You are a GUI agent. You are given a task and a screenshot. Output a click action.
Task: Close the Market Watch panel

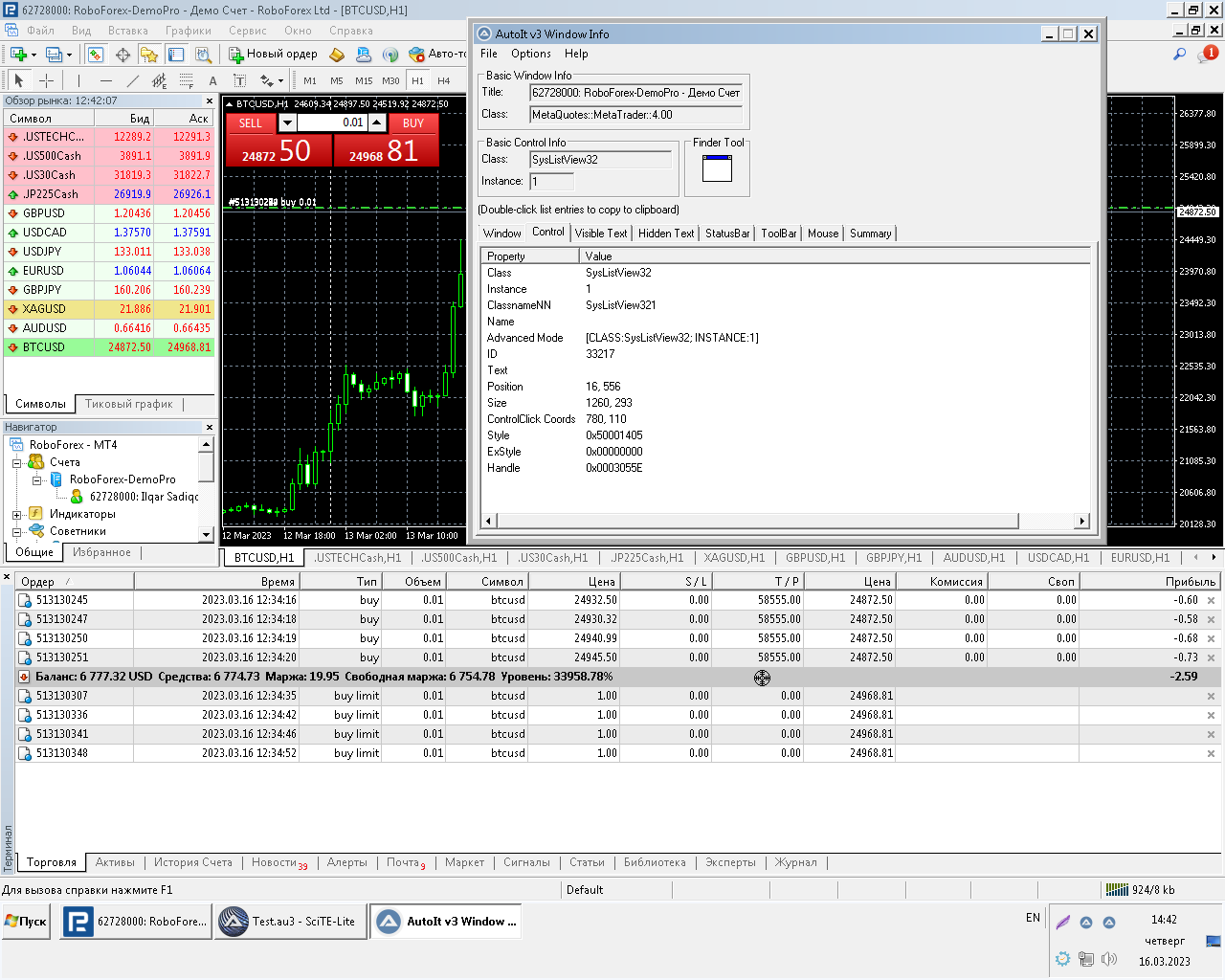tap(209, 100)
